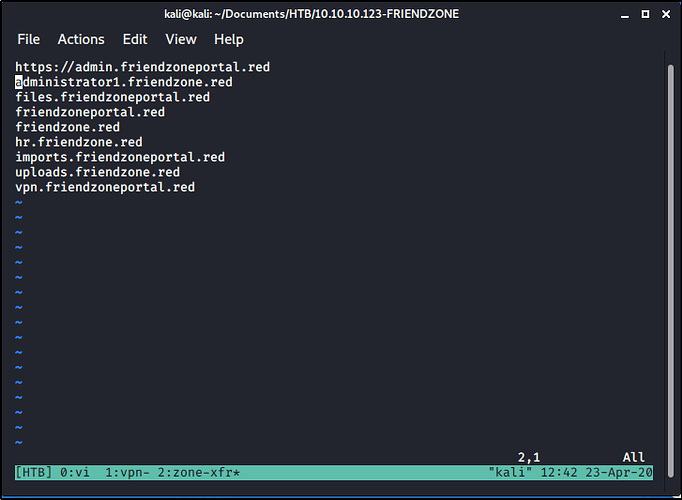Image resolution: width=682 pixels, height=500 pixels.
Task: Maximize the terminal window
Action: pos(647,14)
